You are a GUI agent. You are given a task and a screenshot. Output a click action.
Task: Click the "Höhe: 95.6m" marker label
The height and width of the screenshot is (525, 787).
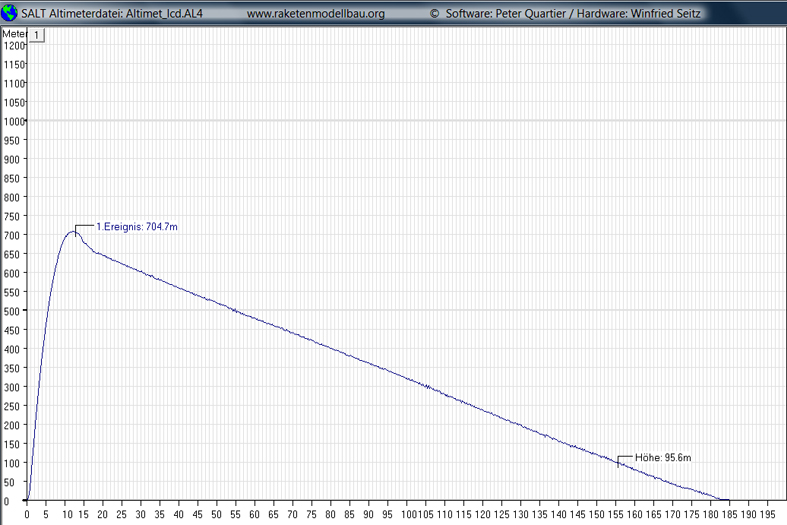point(663,458)
